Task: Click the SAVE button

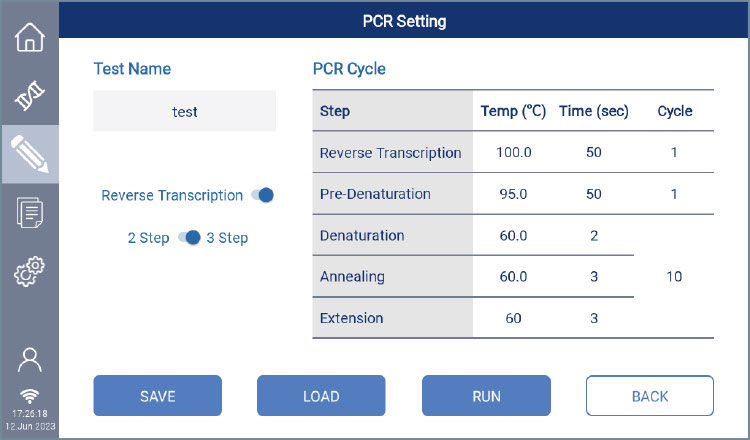Action: pos(157,396)
